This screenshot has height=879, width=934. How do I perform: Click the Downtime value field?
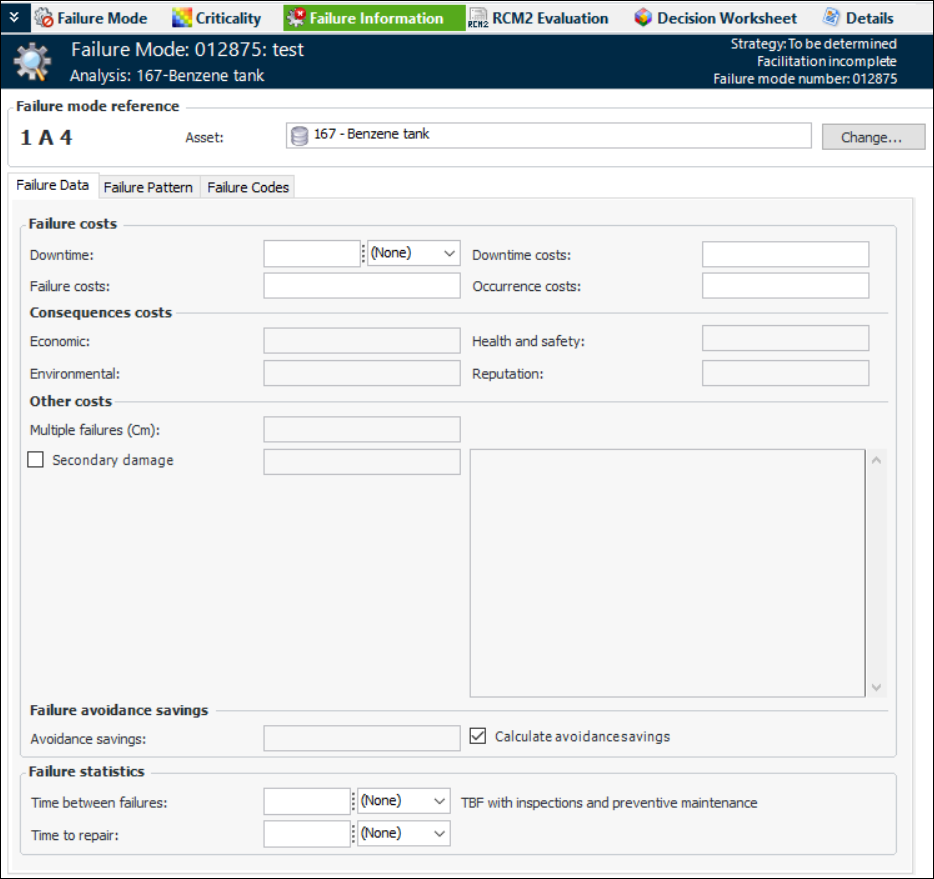(x=312, y=254)
